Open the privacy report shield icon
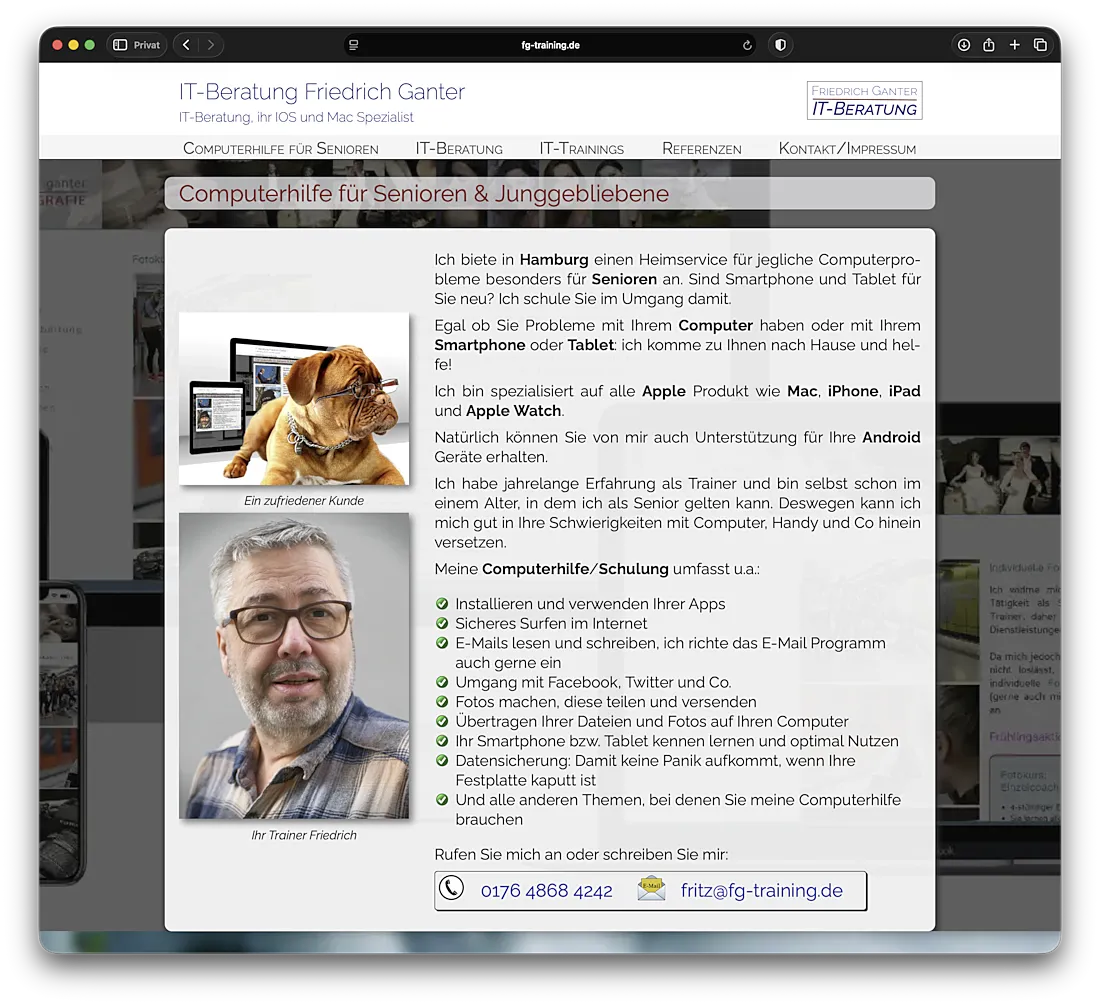Image resolution: width=1100 pixels, height=1005 pixels. [780, 45]
